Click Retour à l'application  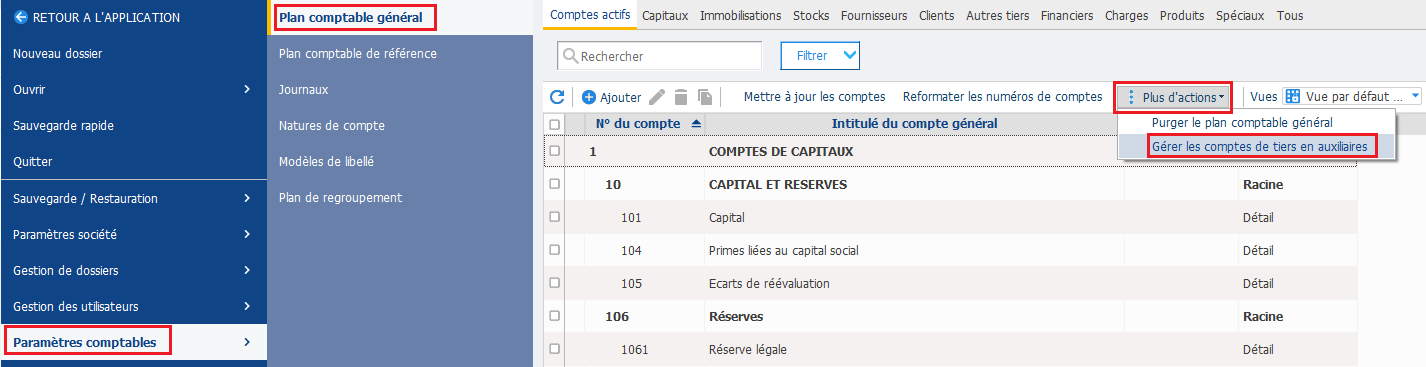[106, 17]
